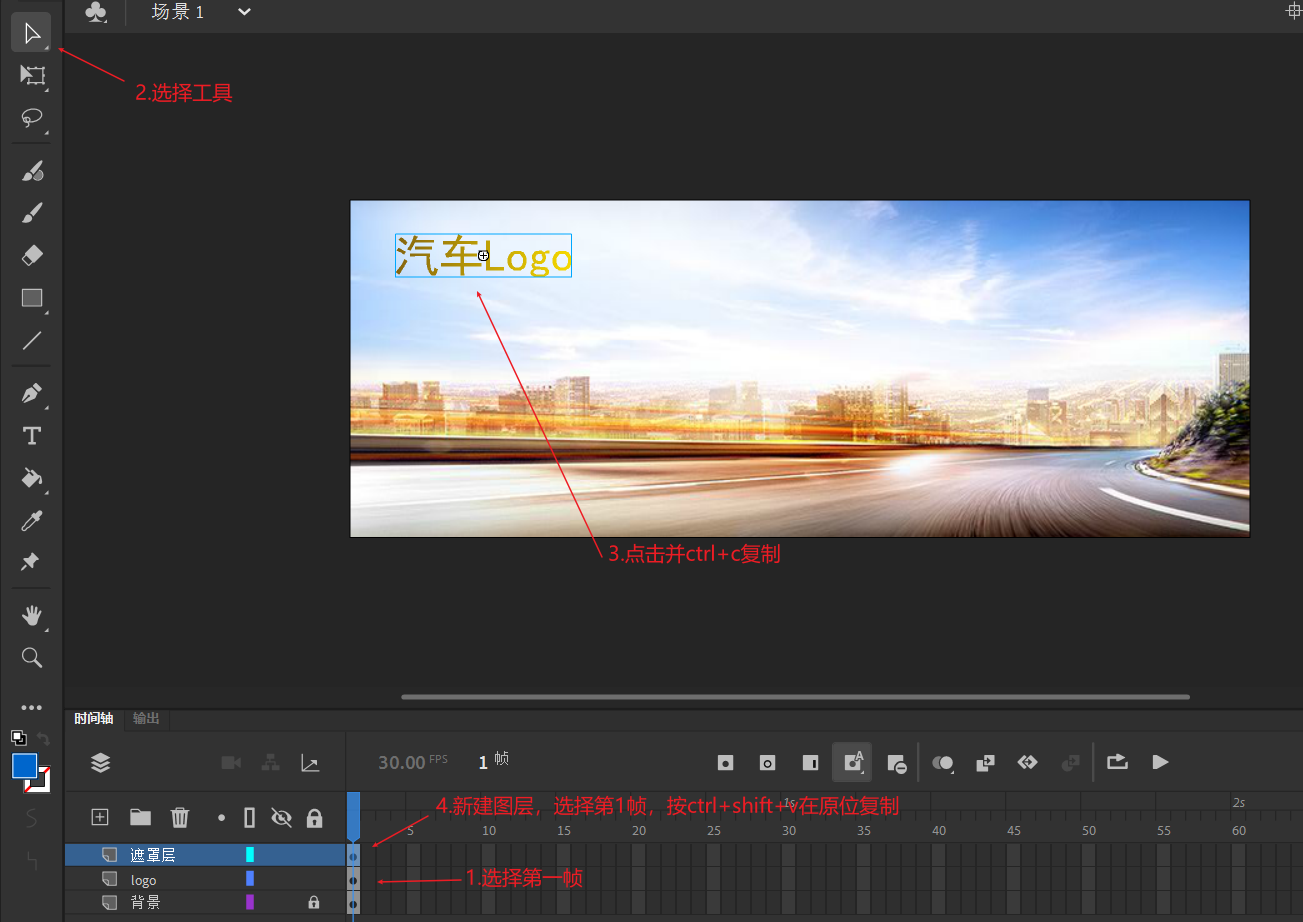1303x922 pixels.
Task: Select the Classic Brush tool
Action: (x=32, y=213)
